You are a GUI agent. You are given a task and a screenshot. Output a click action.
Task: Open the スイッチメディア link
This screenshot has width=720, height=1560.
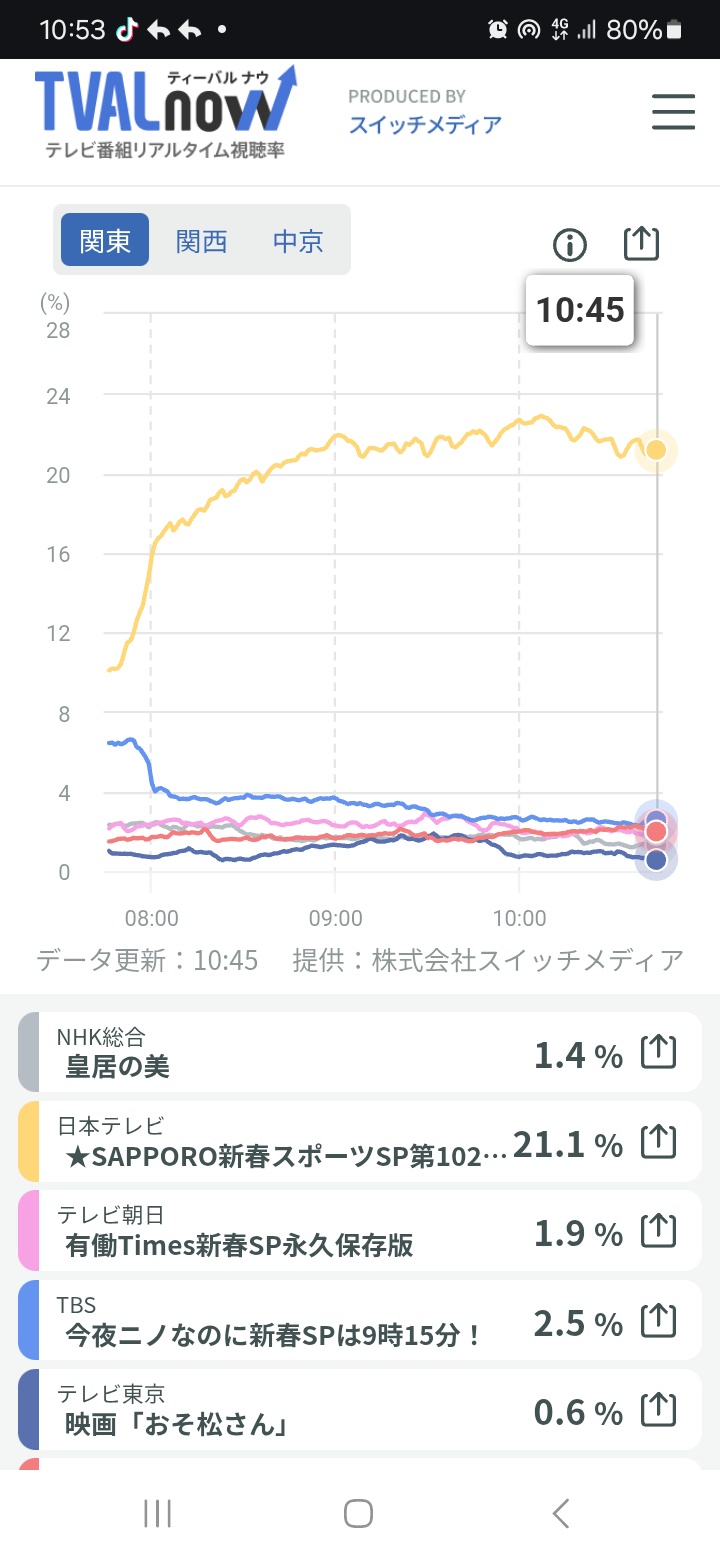click(x=425, y=125)
